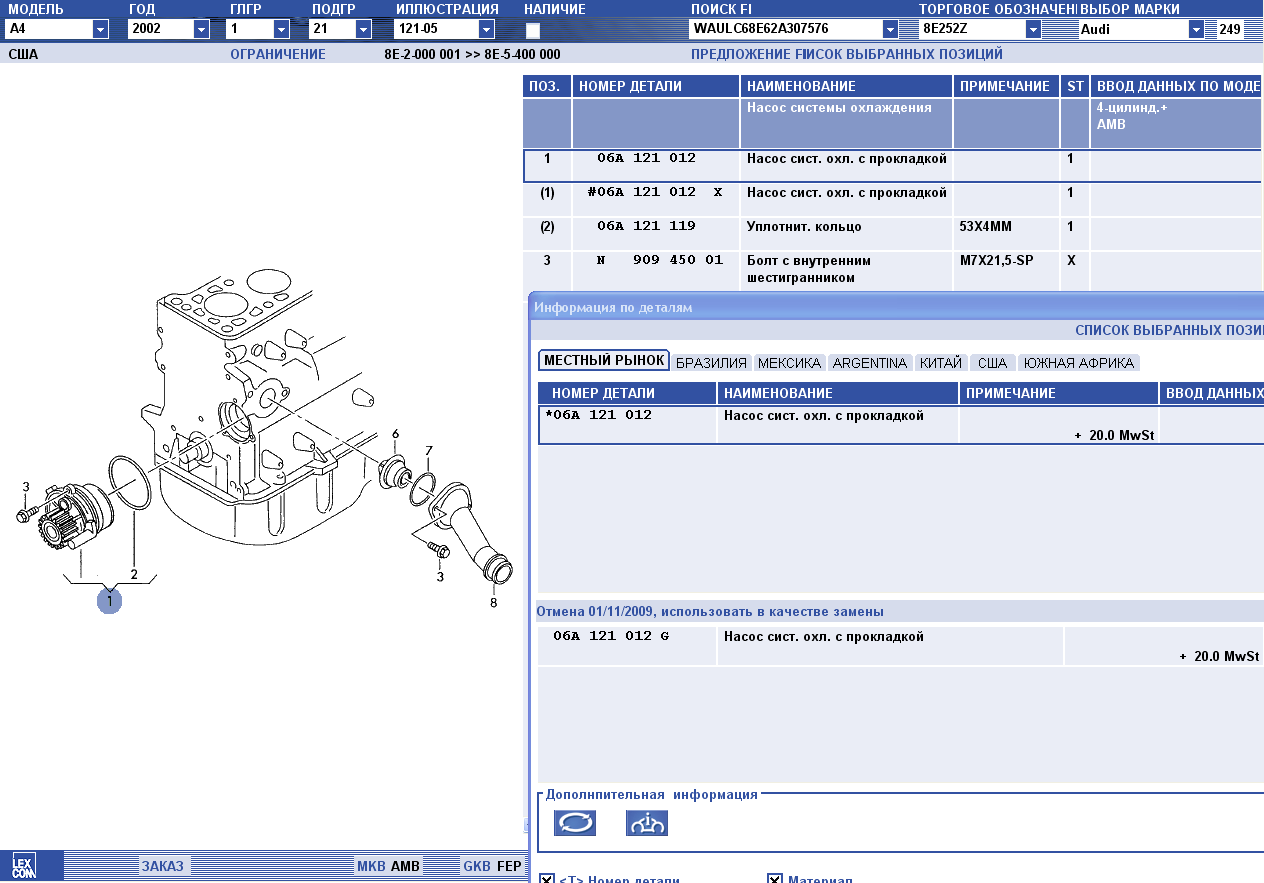
Task: Click the chassis range 8E-2-000 001 >> 8E-5-400 000
Action: (x=472, y=55)
